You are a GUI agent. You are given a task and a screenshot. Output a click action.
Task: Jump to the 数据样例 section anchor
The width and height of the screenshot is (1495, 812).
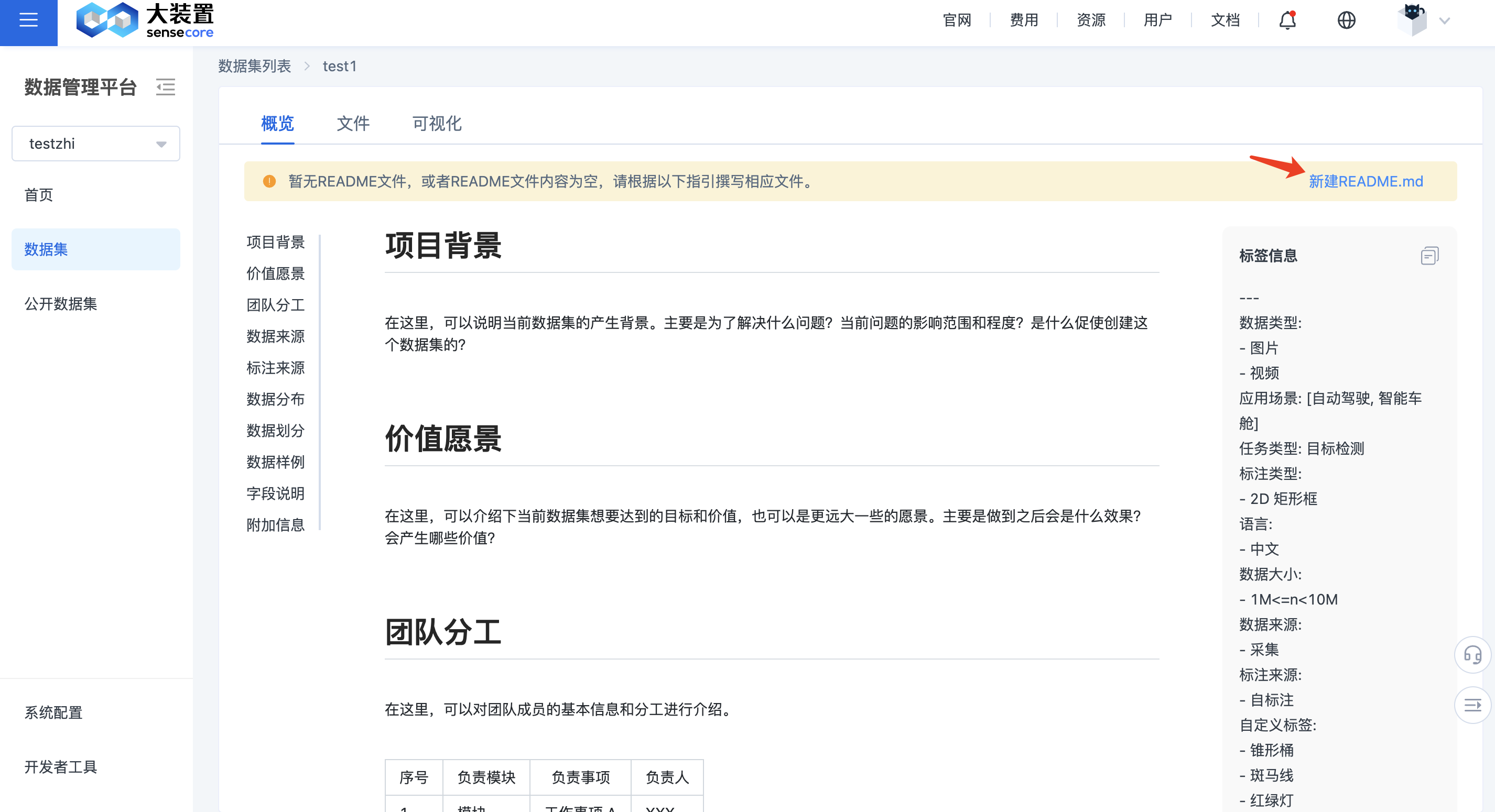click(x=275, y=462)
